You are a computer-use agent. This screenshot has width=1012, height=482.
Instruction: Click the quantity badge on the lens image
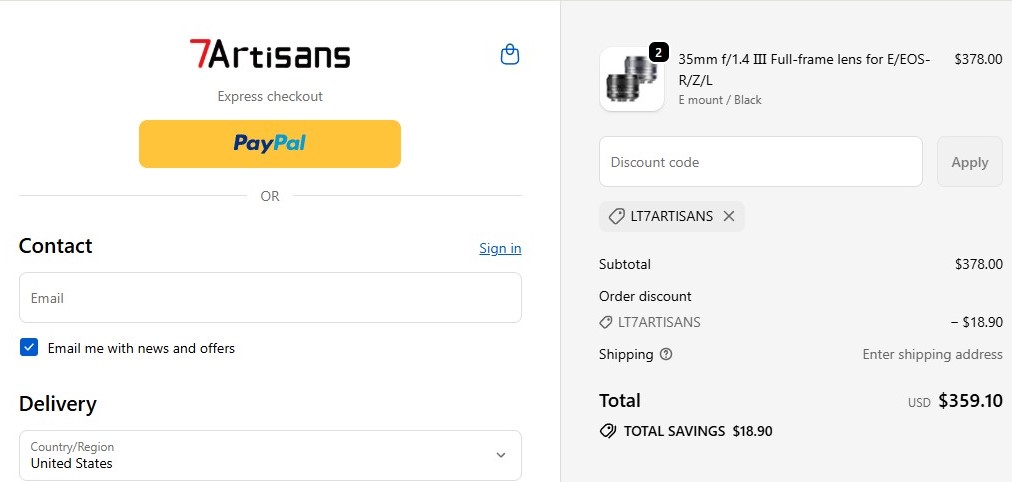pyautogui.click(x=658, y=52)
